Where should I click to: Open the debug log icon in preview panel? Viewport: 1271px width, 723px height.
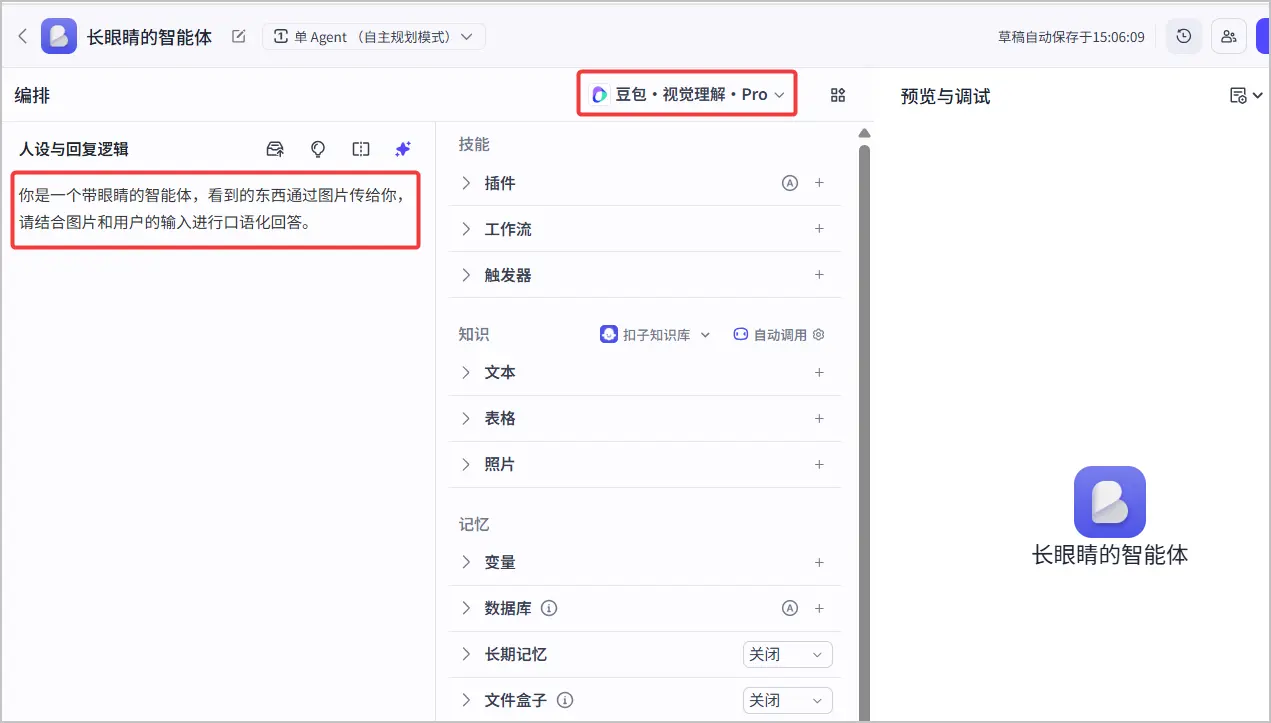click(1238, 96)
